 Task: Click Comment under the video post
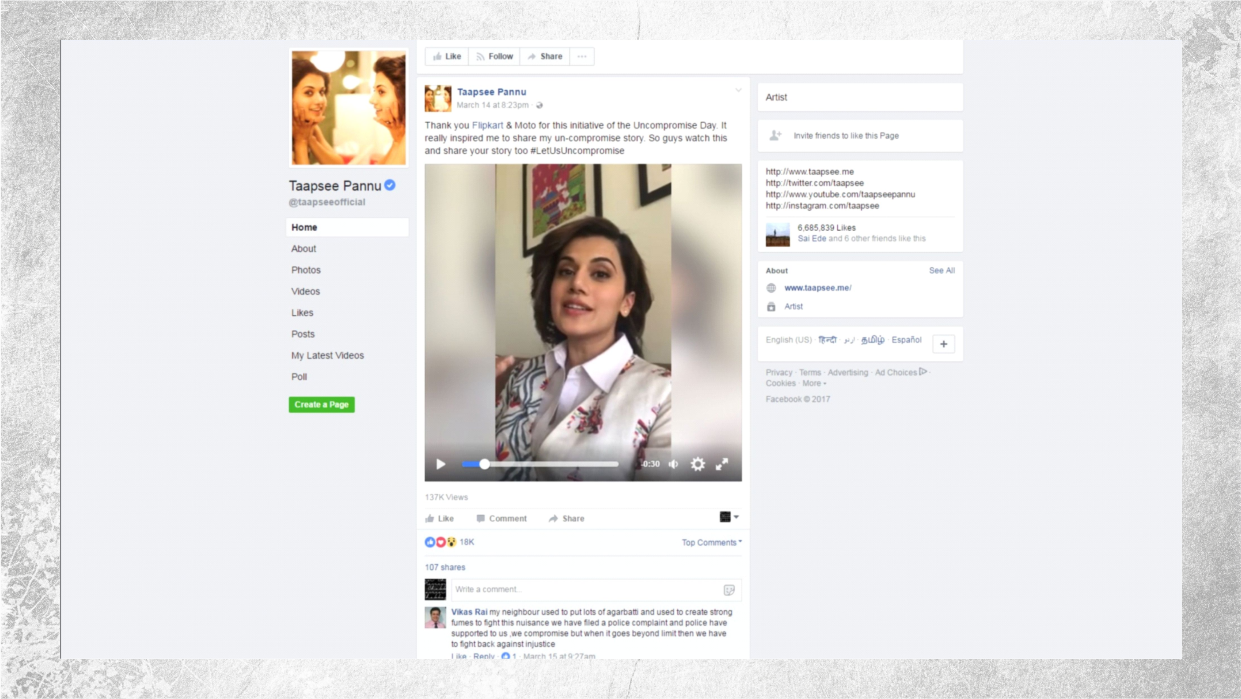point(502,519)
